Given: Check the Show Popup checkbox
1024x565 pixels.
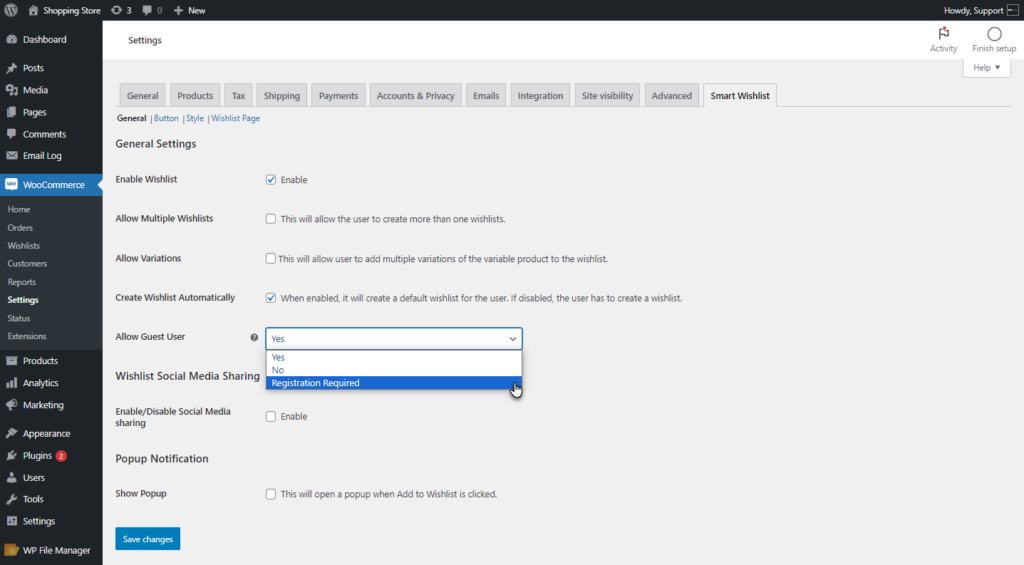Looking at the screenshot, I should coord(270,494).
